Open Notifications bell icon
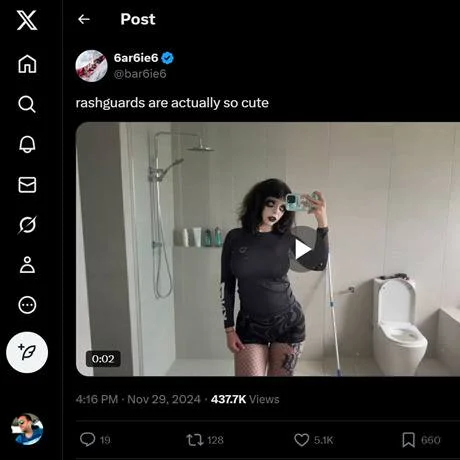 click(27, 144)
